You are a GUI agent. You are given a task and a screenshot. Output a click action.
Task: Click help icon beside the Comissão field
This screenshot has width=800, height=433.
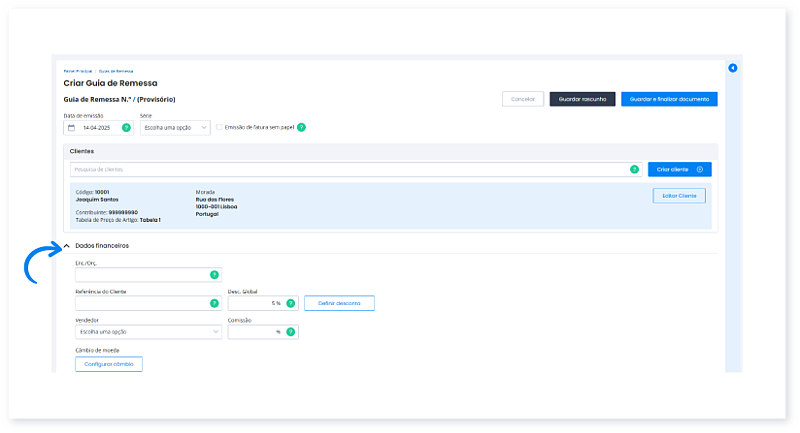[291, 332]
